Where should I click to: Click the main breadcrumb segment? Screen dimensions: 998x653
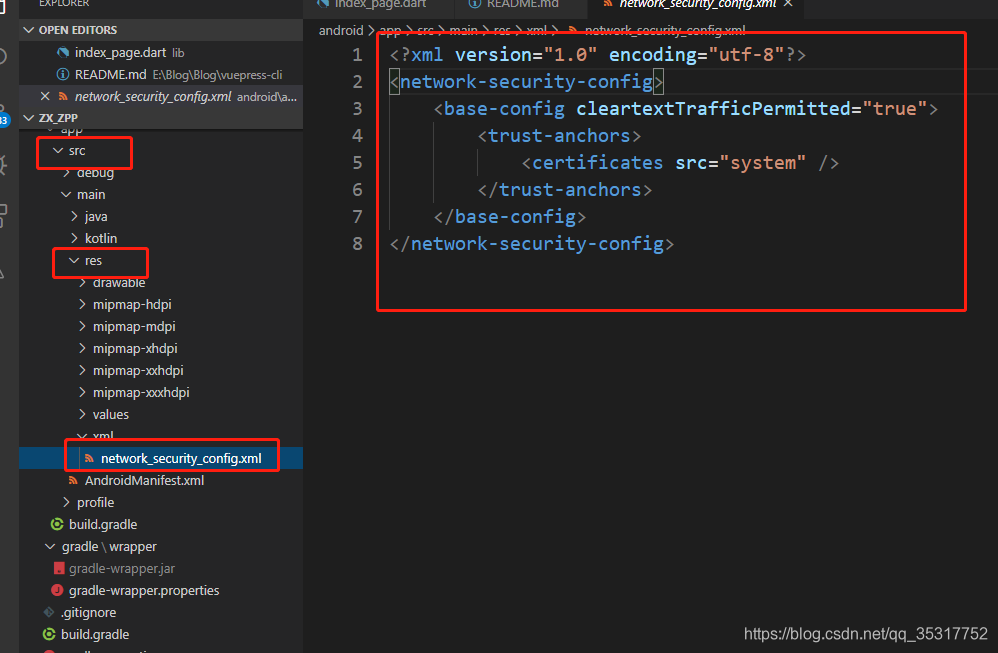(463, 31)
